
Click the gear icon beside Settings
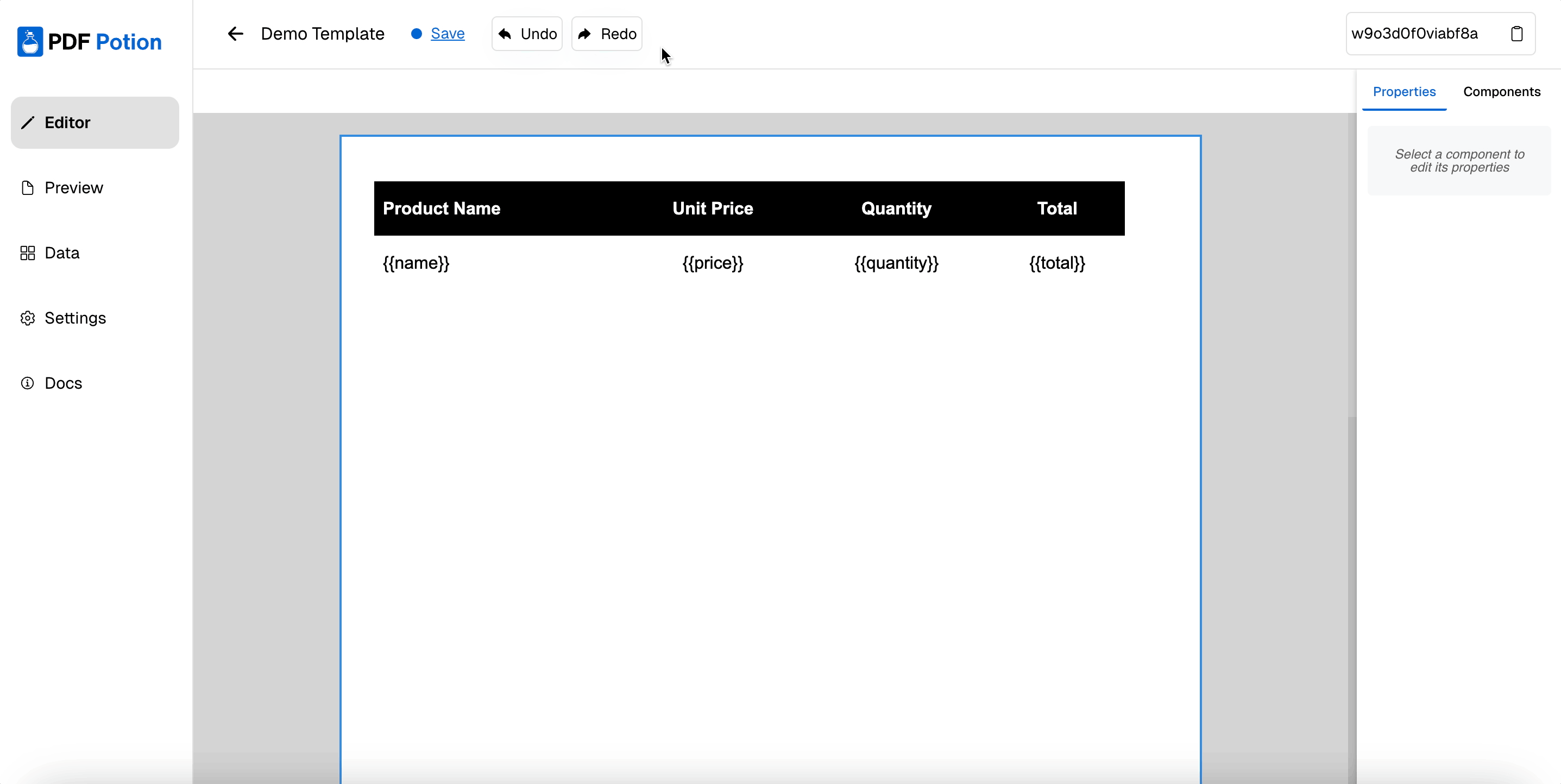28,318
